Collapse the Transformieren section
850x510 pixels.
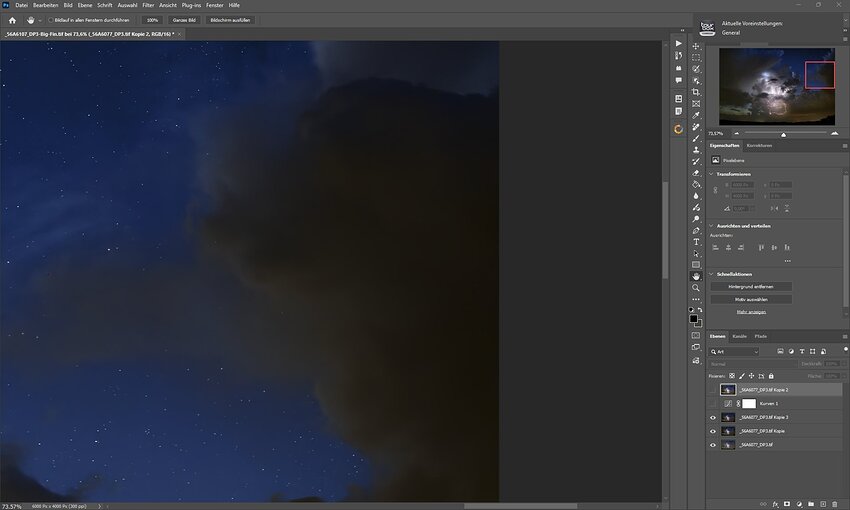click(711, 173)
